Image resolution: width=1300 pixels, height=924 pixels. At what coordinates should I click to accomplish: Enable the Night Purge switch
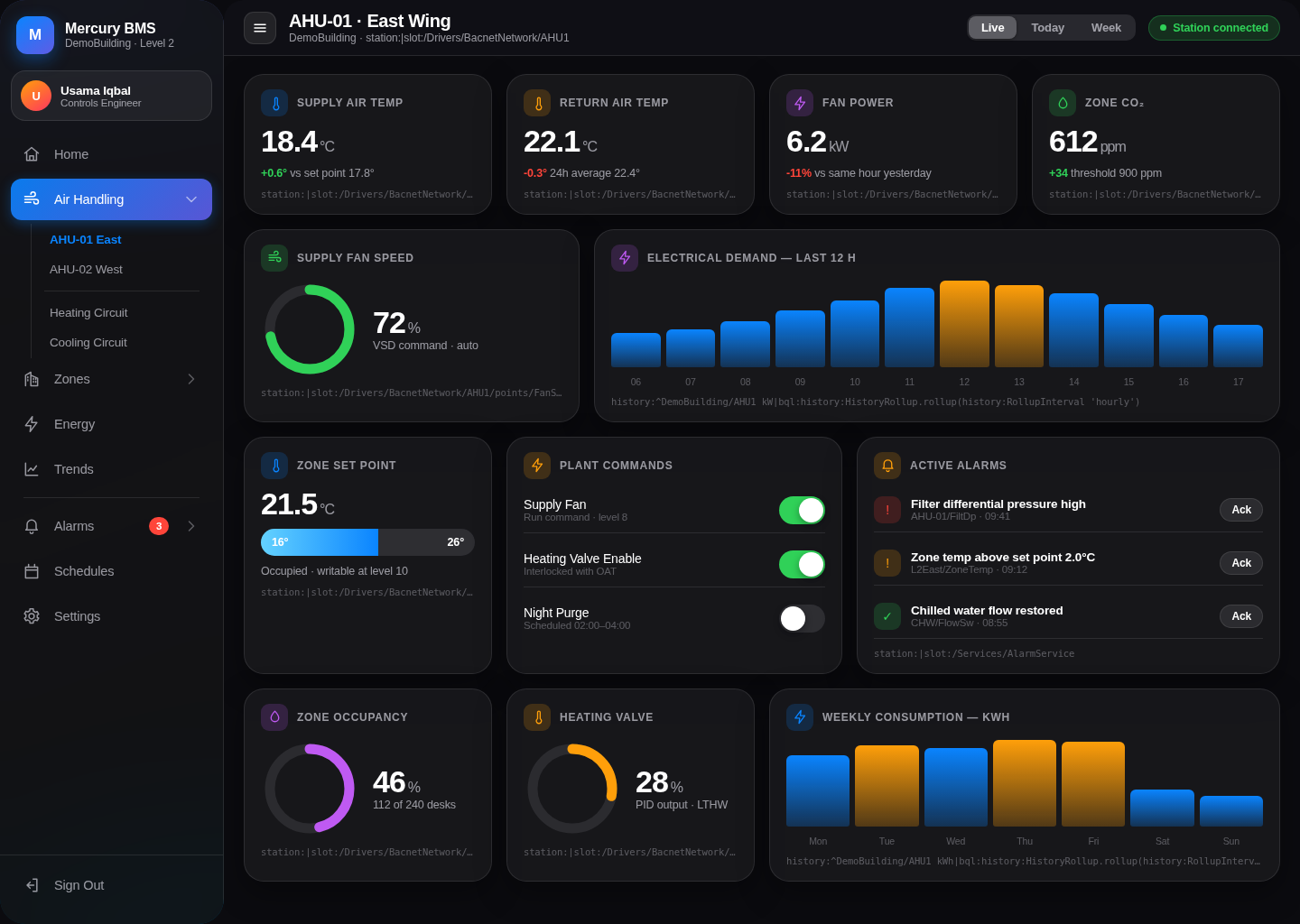(x=802, y=618)
